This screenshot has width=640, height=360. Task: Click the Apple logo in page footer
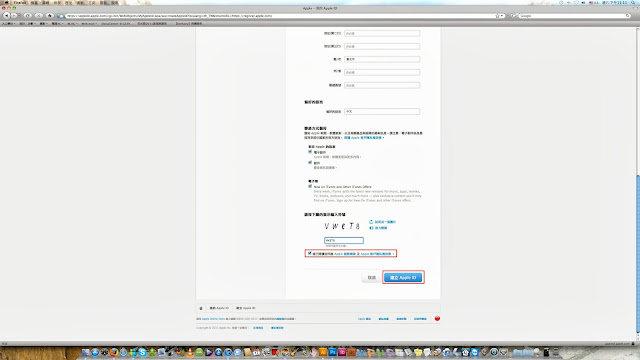(x=200, y=308)
